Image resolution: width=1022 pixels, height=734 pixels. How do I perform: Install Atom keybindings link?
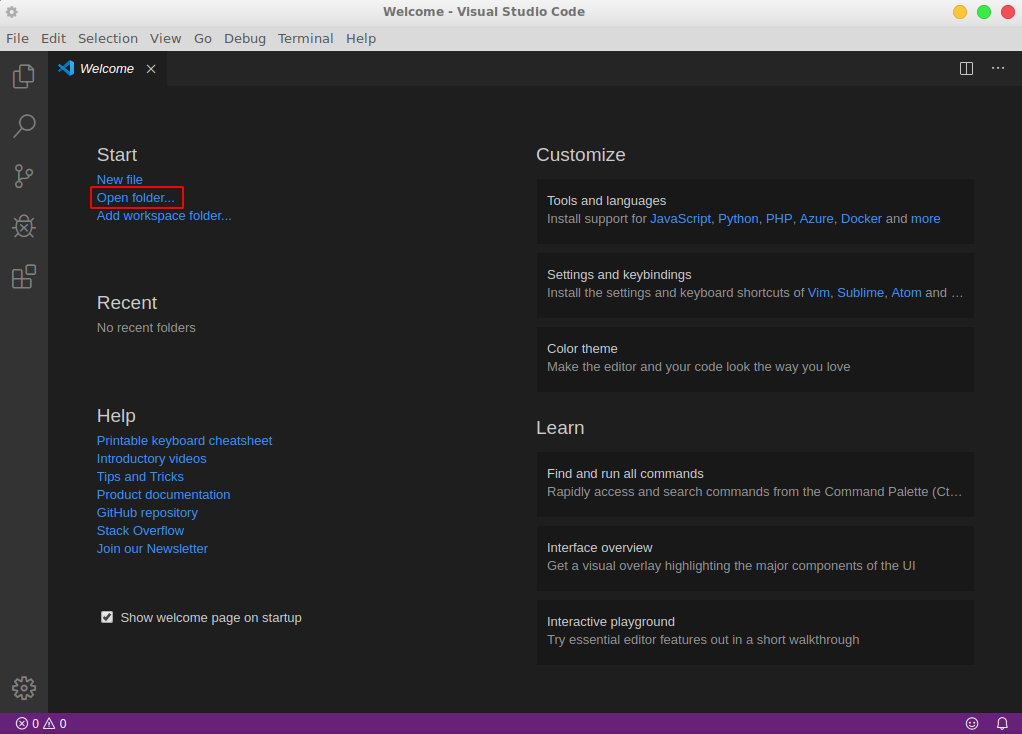(906, 293)
